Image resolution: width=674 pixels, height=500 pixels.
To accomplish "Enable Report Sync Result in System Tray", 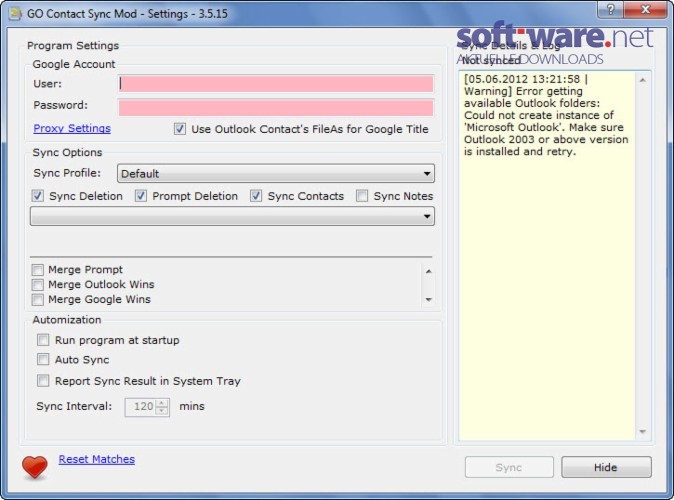I will (x=43, y=381).
